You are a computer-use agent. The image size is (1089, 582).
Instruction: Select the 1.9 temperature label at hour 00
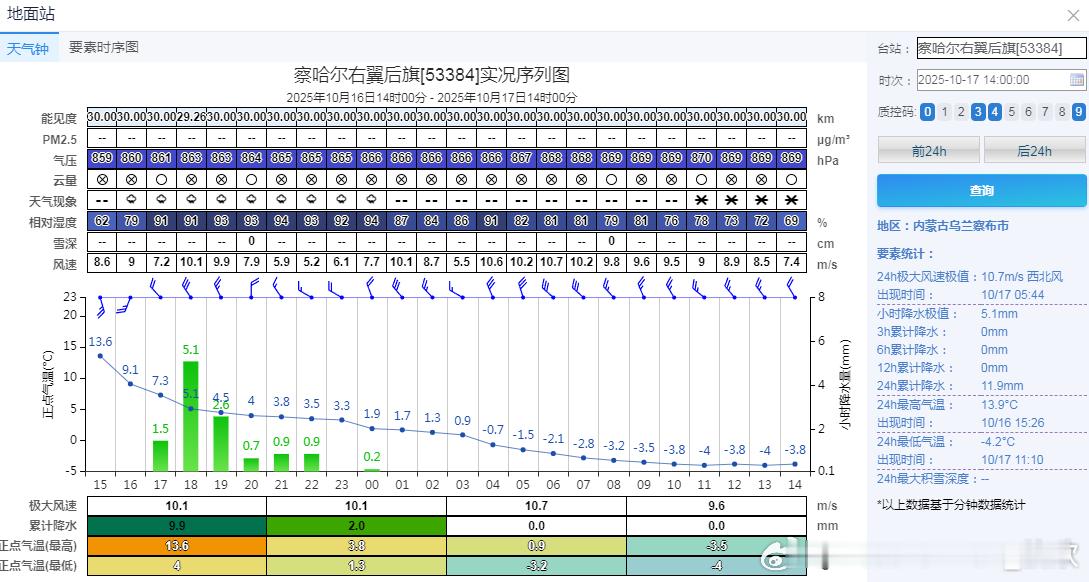(x=372, y=414)
